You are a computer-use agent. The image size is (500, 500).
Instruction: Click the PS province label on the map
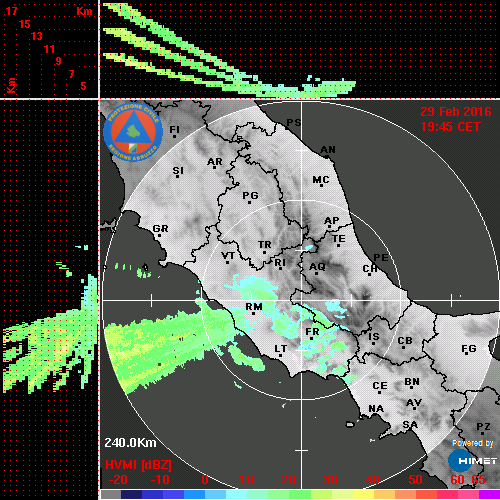point(294,123)
